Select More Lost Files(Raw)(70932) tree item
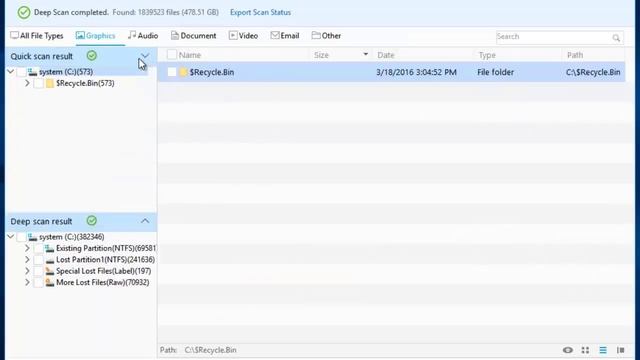Image resolution: width=640 pixels, height=360 pixels. point(102,282)
